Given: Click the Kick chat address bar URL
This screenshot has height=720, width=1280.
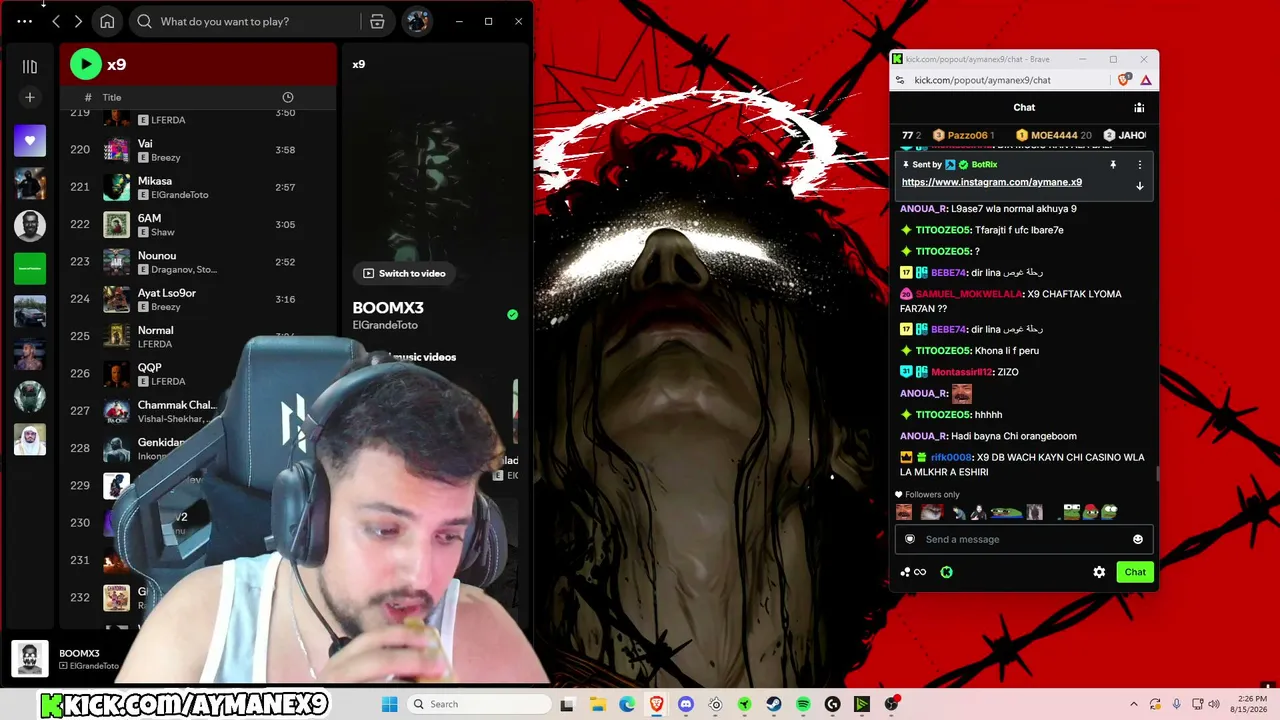Looking at the screenshot, I should pos(982,80).
